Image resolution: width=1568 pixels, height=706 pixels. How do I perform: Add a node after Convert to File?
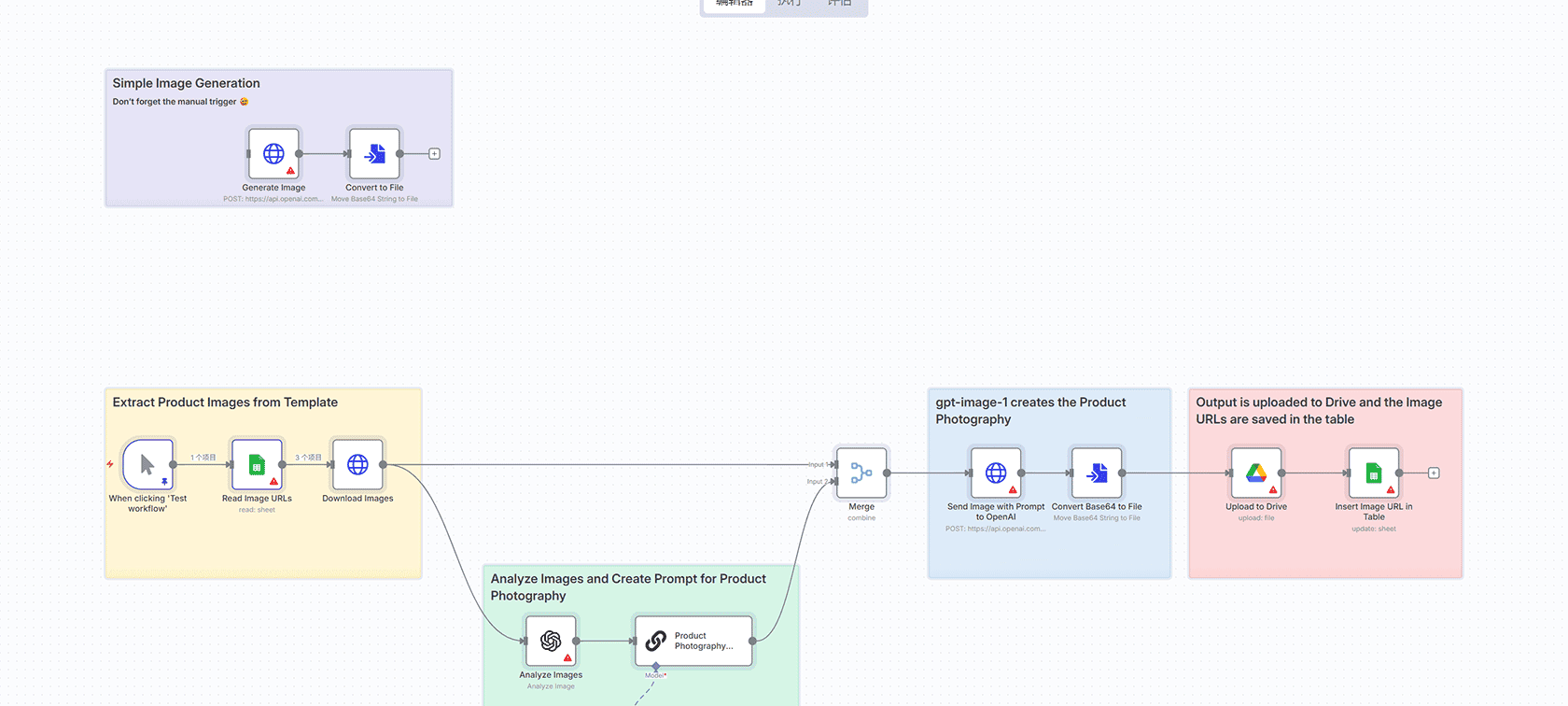[x=434, y=154]
